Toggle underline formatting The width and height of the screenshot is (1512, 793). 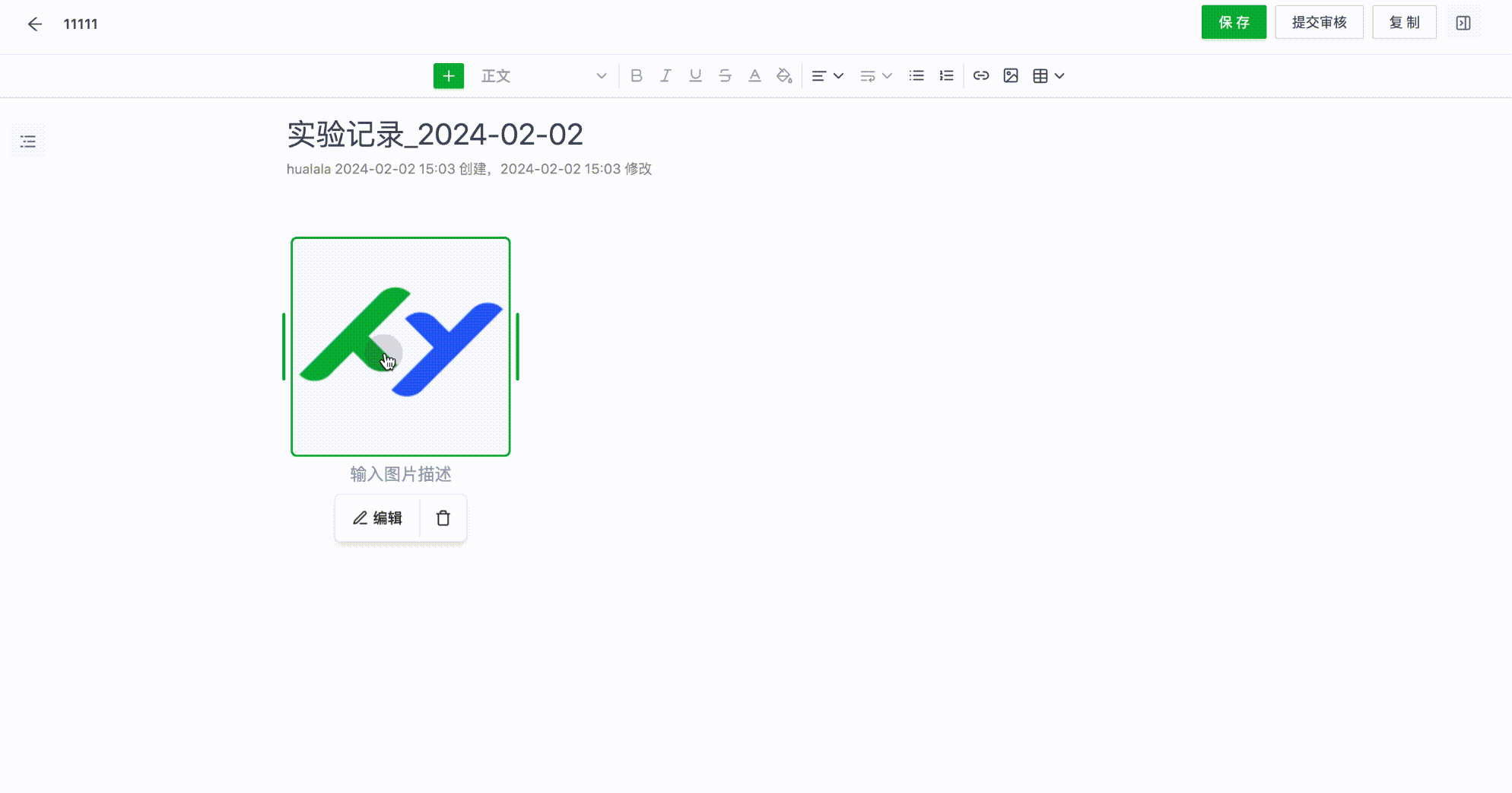coord(695,76)
